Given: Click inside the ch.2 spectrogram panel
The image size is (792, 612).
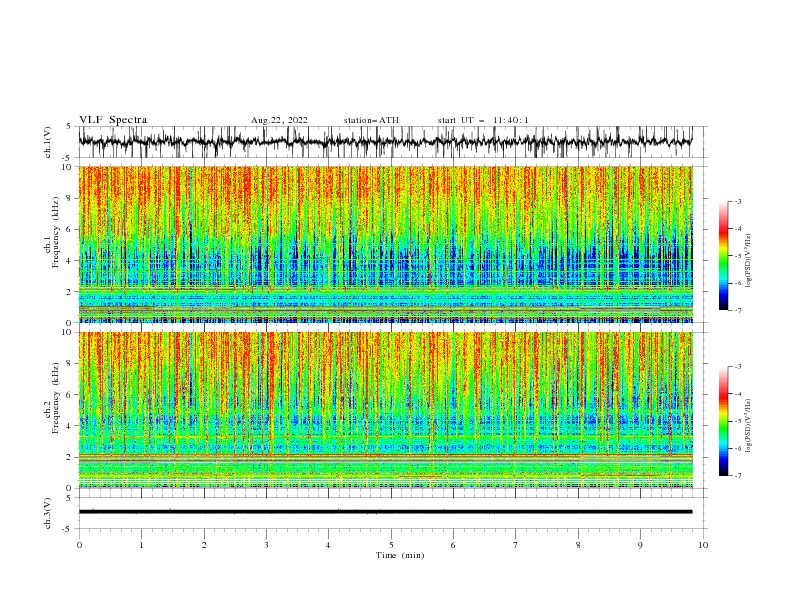Looking at the screenshot, I should pyautogui.click(x=385, y=410).
